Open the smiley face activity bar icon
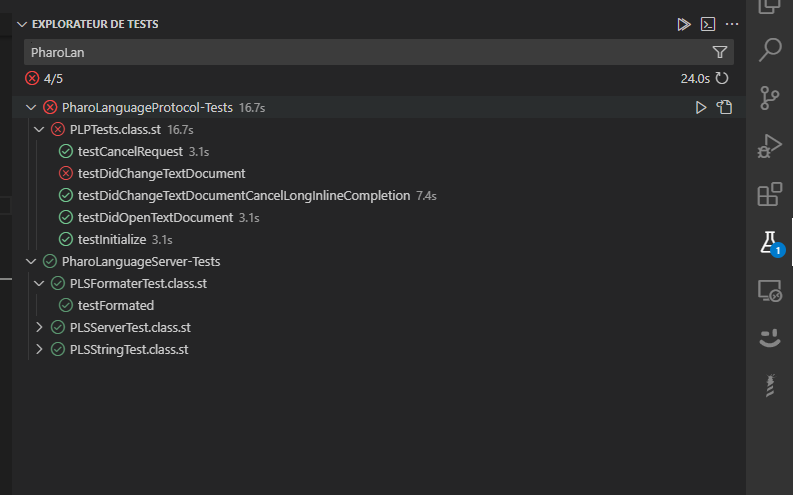 770,338
